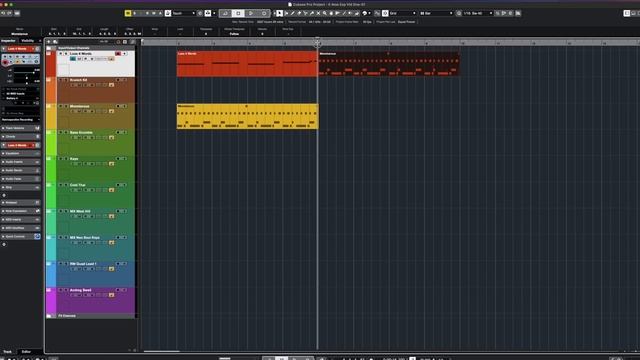Open the inspector settings gear below Strip section
The width and height of the screenshot is (640, 360).
coord(4,195)
